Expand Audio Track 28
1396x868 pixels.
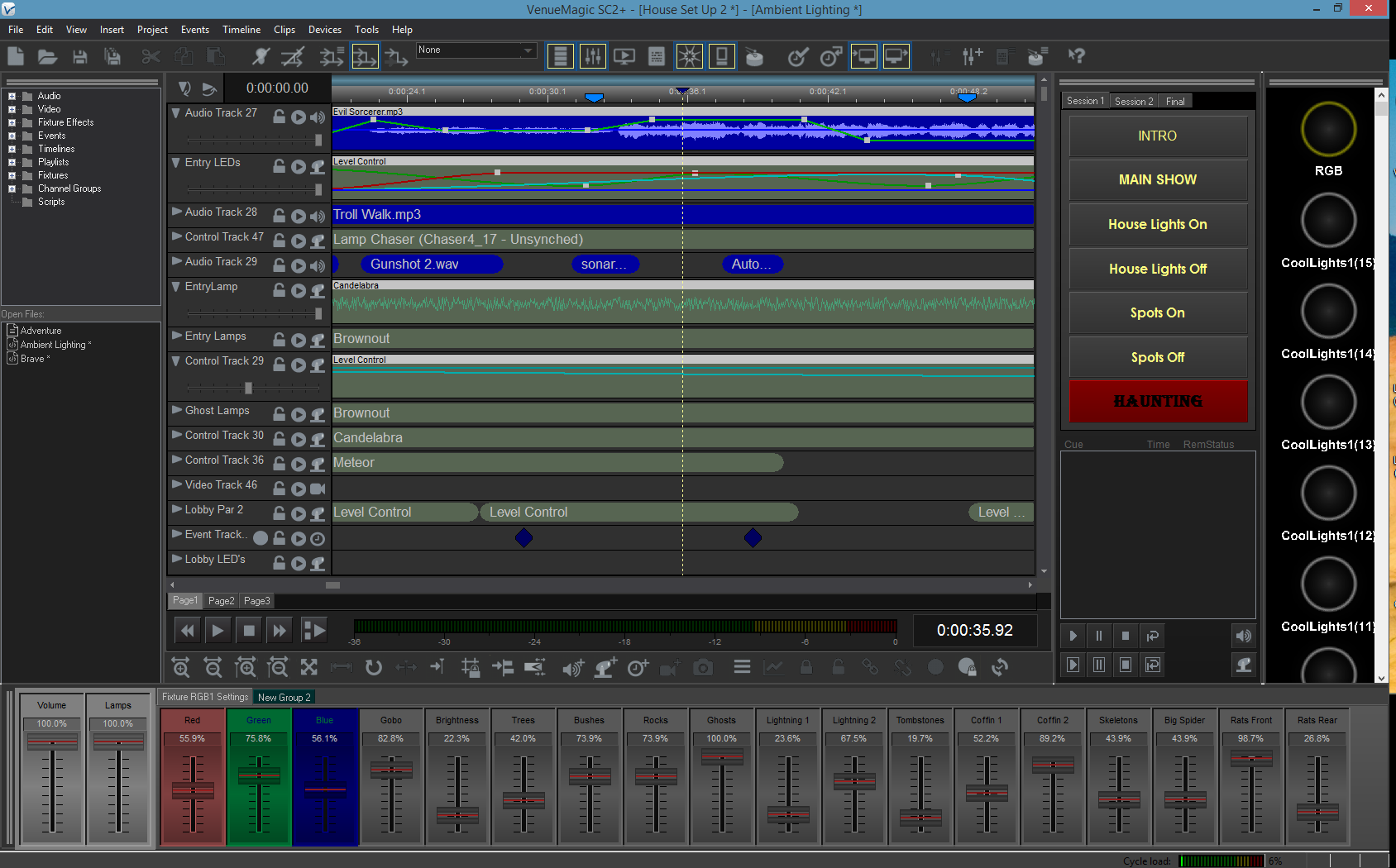[176, 212]
